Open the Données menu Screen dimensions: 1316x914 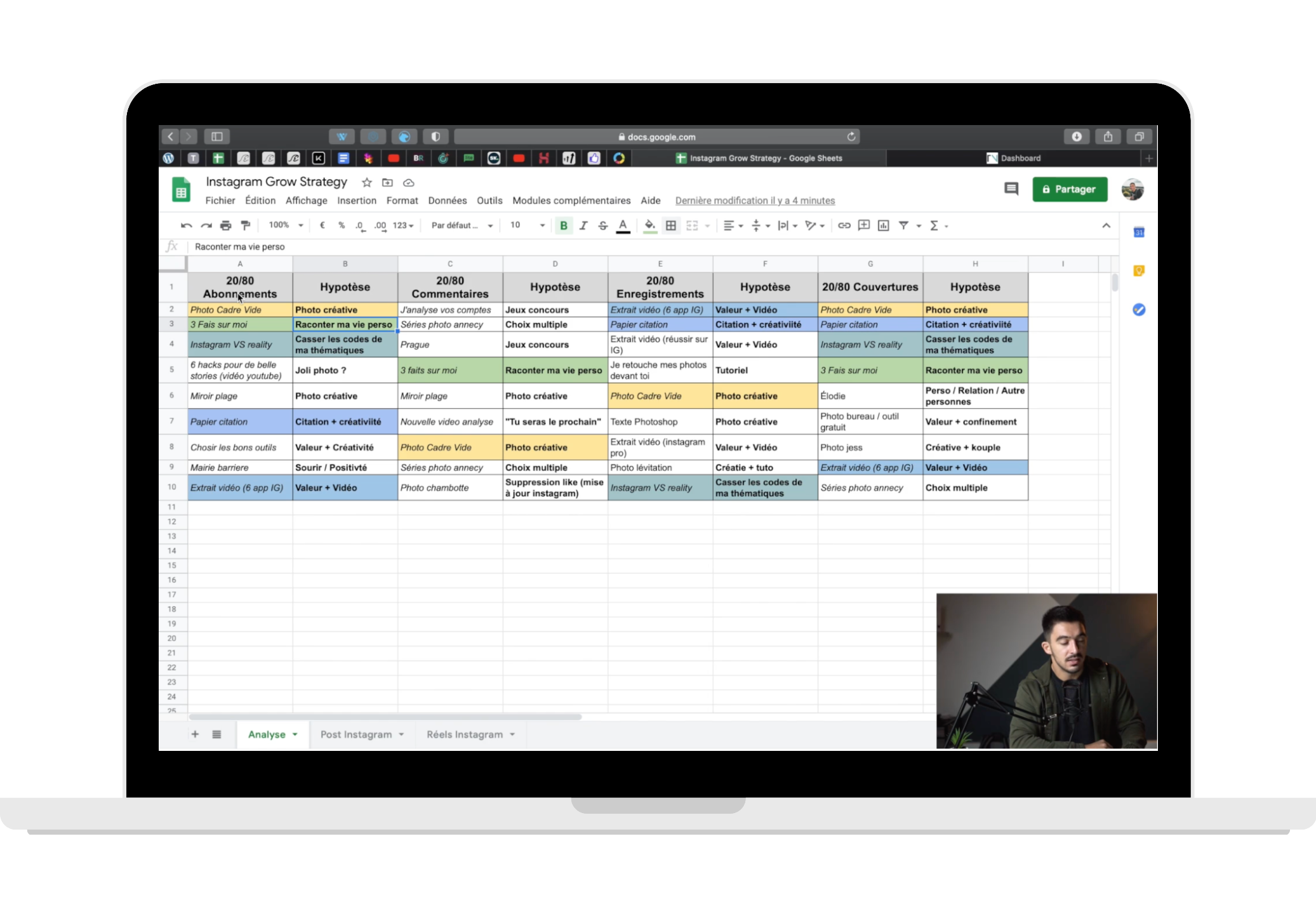tap(447, 201)
